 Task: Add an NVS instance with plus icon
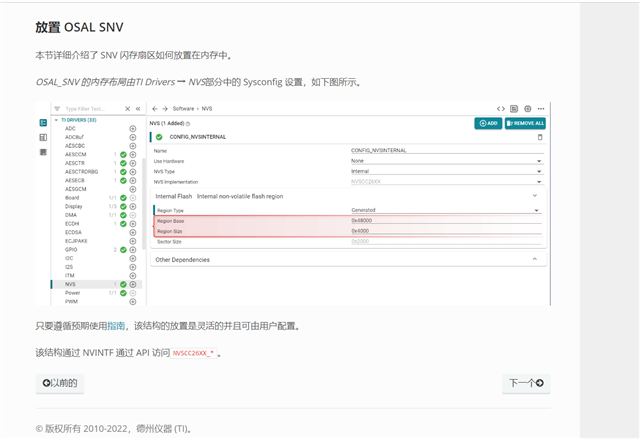[x=133, y=284]
